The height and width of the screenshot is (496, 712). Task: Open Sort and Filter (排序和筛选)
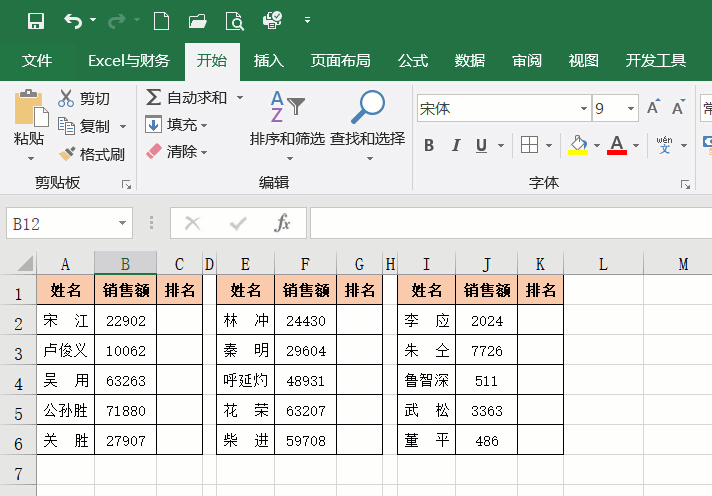point(287,125)
